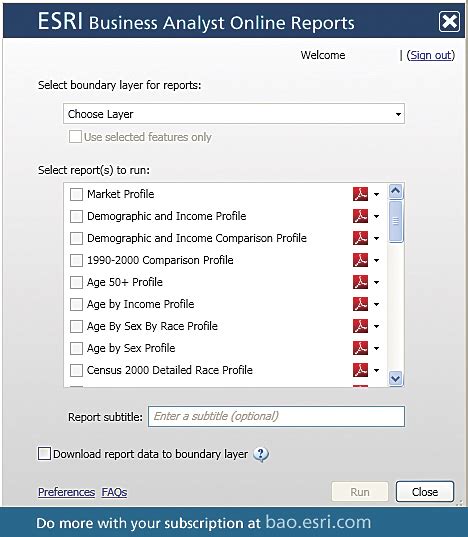468x537 pixels.
Task: Click the Close button
Action: (x=425, y=492)
